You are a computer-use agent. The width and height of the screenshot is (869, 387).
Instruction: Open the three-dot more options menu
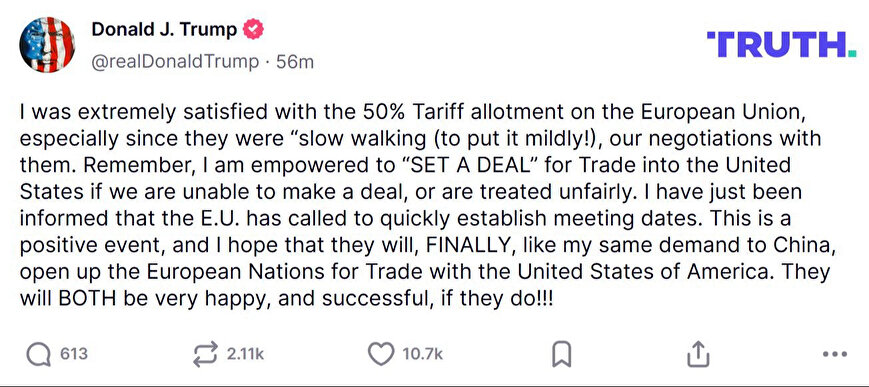pos(835,354)
